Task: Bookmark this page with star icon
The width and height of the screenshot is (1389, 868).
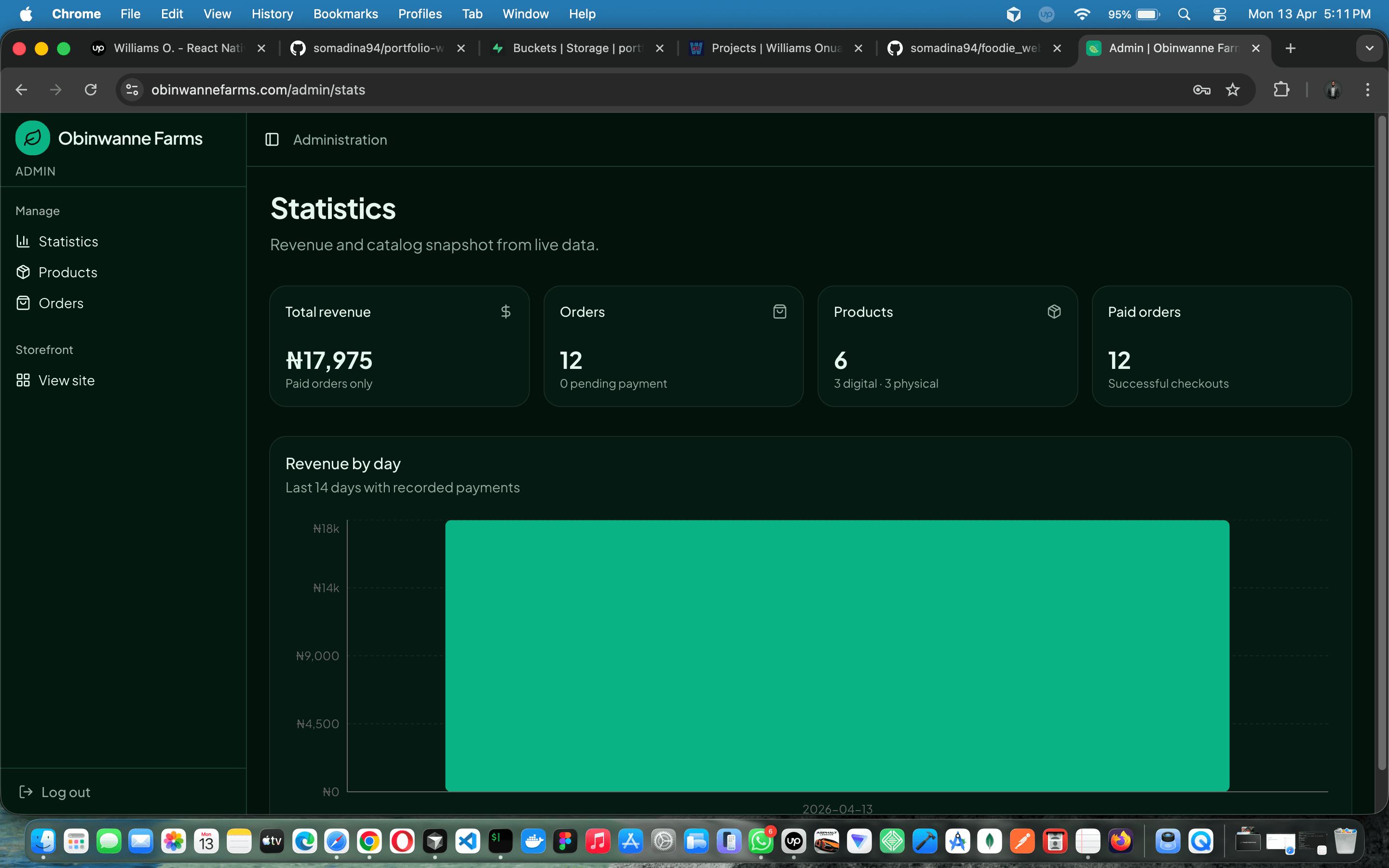Action: point(1232,90)
